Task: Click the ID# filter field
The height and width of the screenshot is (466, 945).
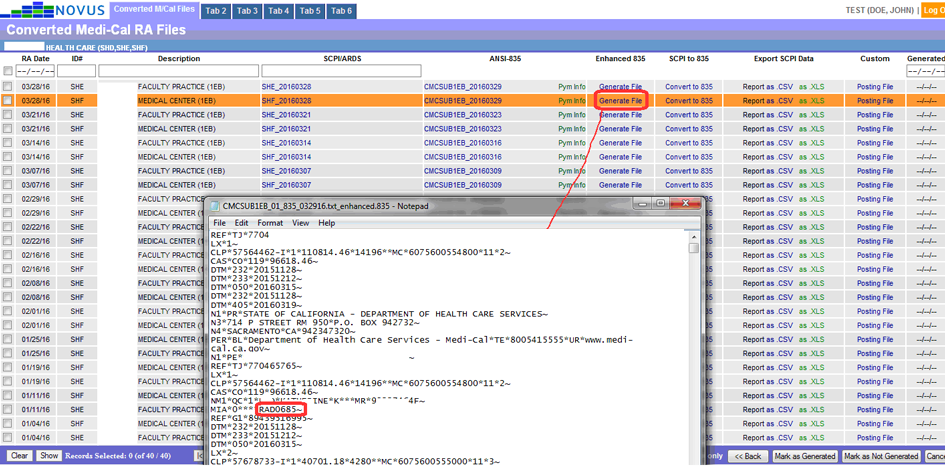Action: [77, 71]
